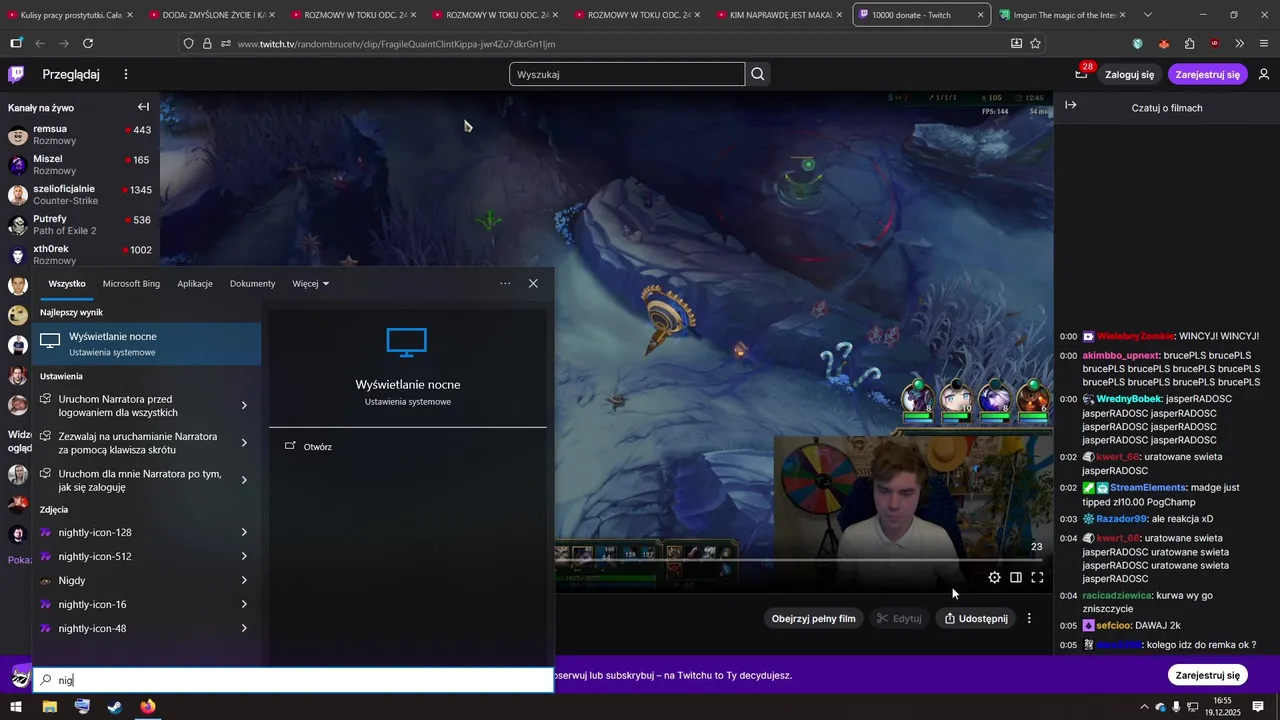1280x720 pixels.
Task: Switch to Imgur browser tab
Action: click(1062, 15)
